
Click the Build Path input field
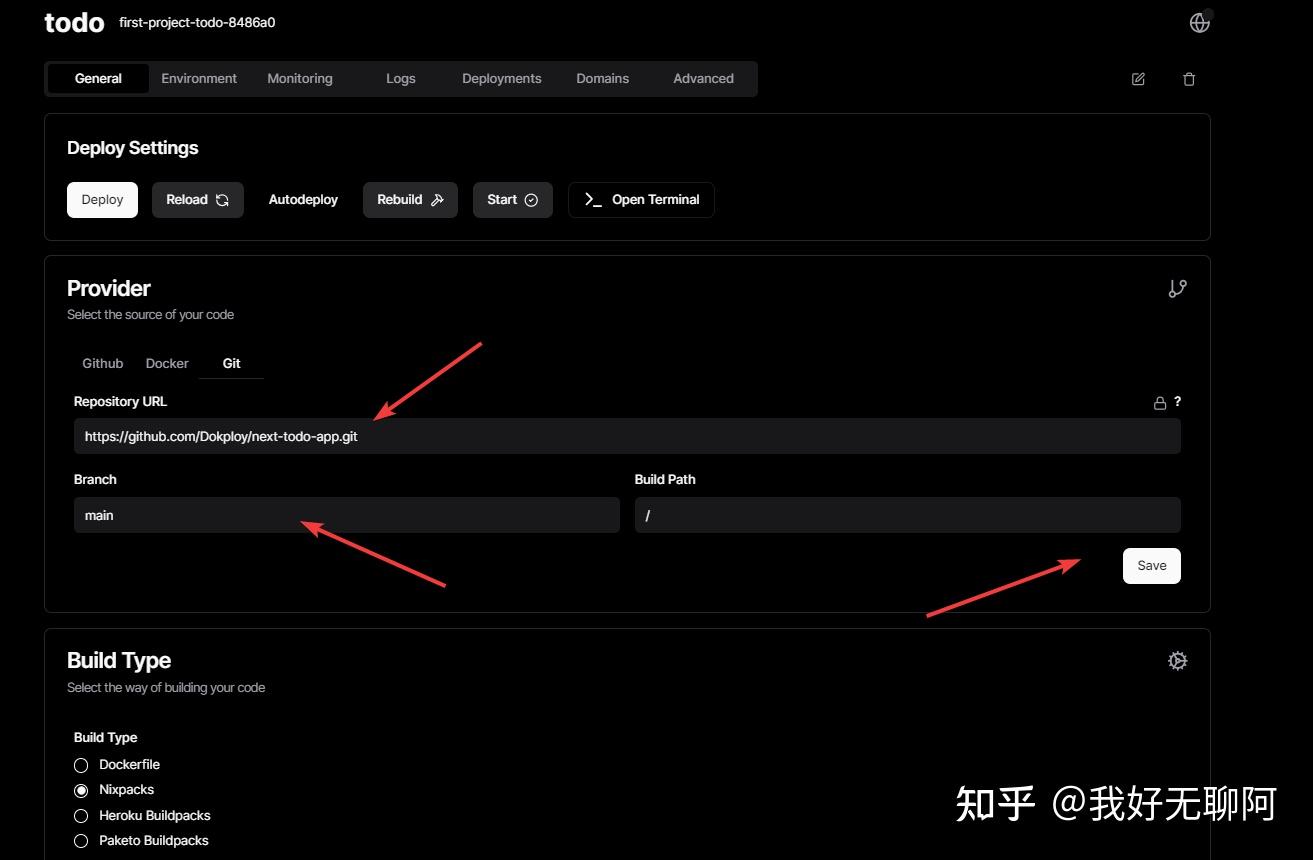click(906, 515)
